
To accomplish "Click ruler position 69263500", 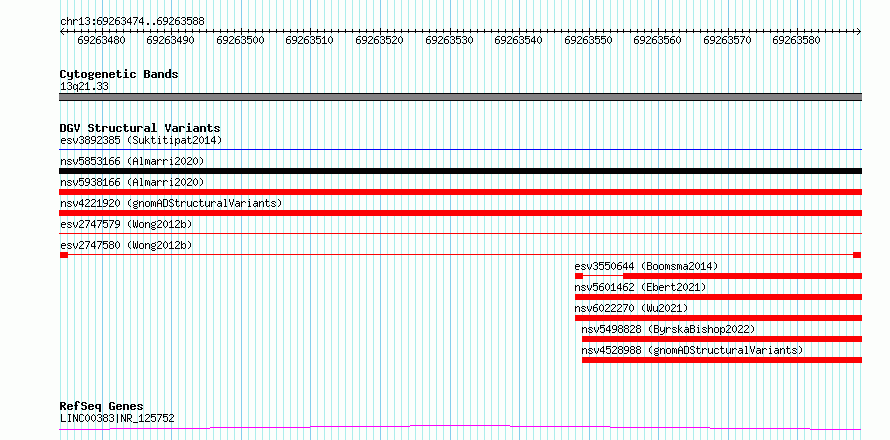I will (x=241, y=40).
